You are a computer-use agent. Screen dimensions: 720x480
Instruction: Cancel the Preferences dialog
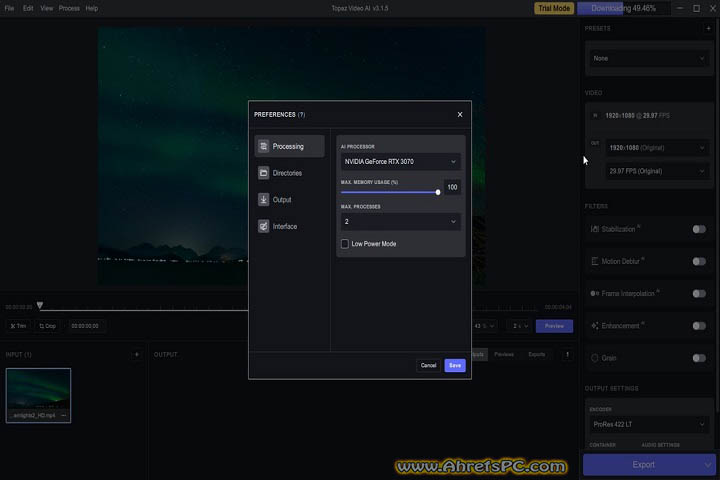point(428,365)
